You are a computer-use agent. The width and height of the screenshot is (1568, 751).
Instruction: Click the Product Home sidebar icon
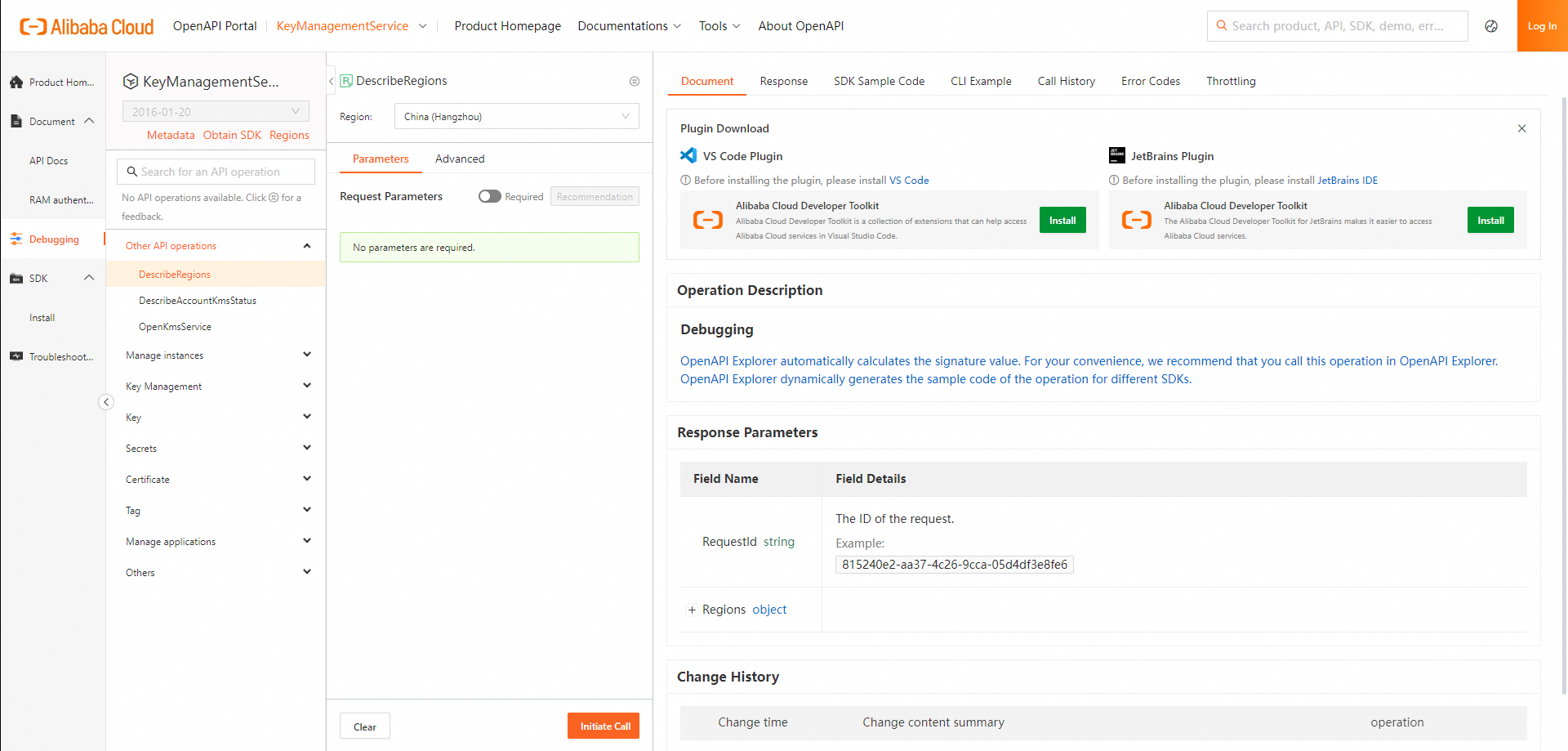point(16,83)
